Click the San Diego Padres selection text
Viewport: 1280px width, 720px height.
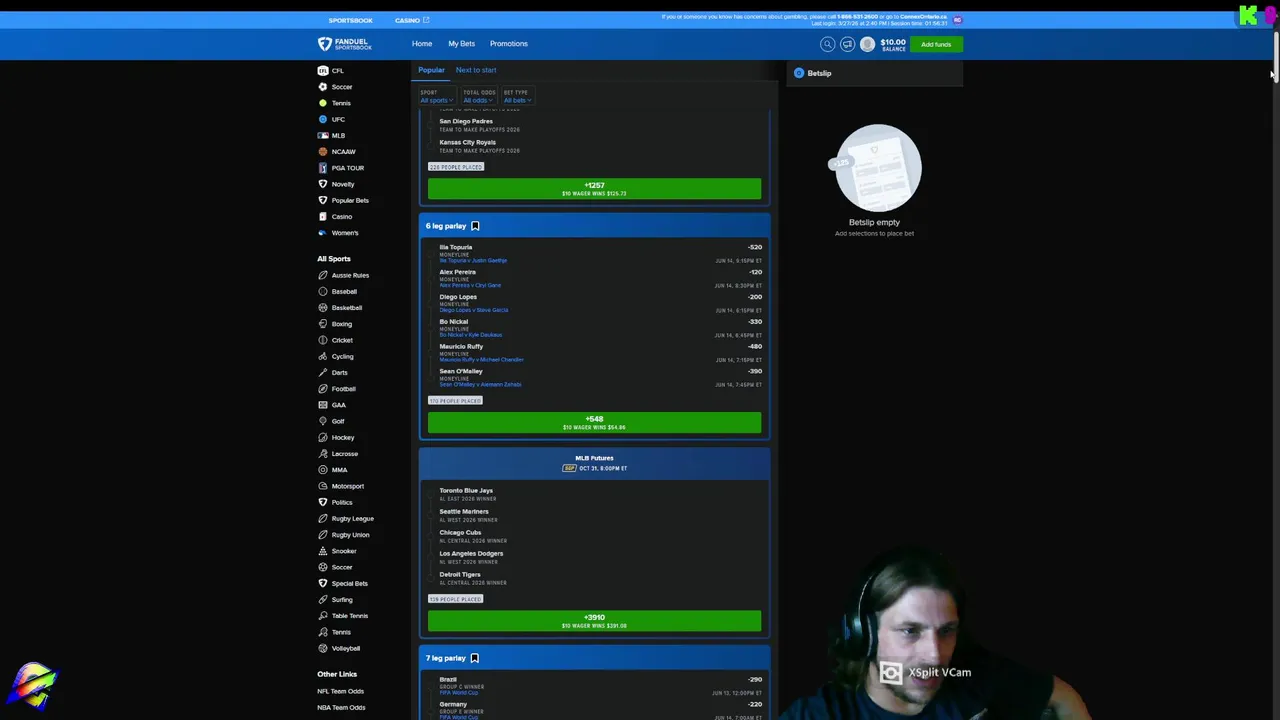point(466,121)
